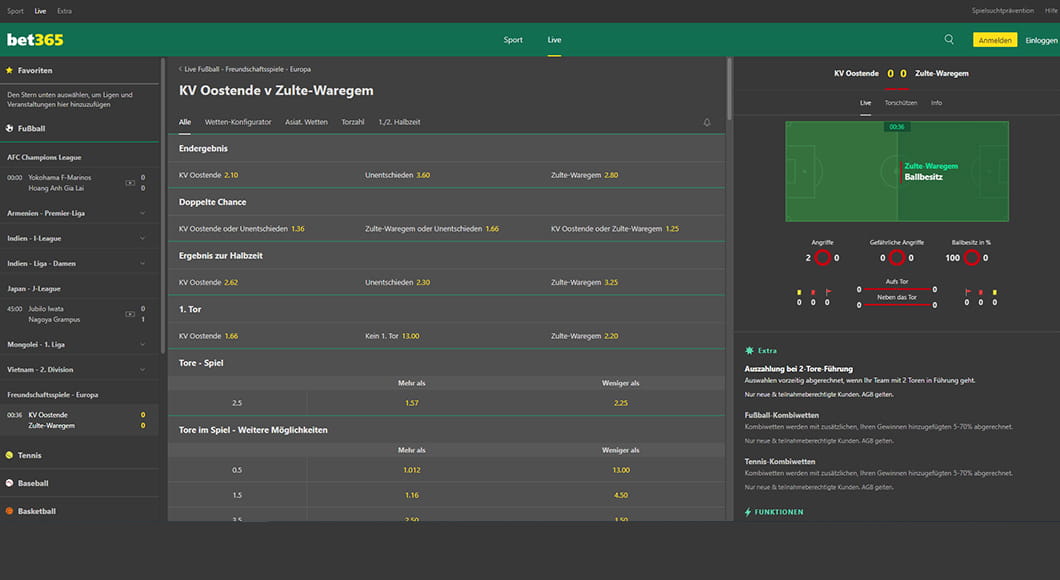The width and height of the screenshot is (1060, 580).
Task: Click the Tennis ball icon in sidebar
Action: click(x=9, y=456)
